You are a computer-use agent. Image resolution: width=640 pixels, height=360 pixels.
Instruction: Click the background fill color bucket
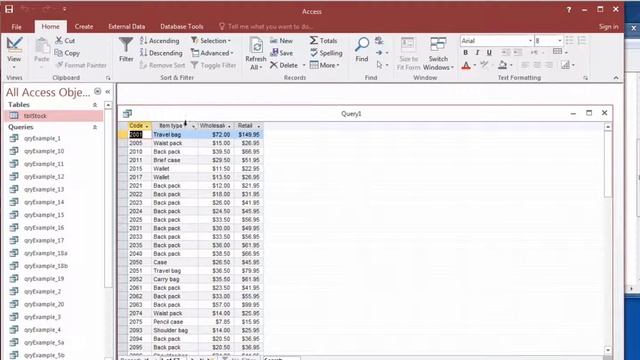(x=503, y=65)
